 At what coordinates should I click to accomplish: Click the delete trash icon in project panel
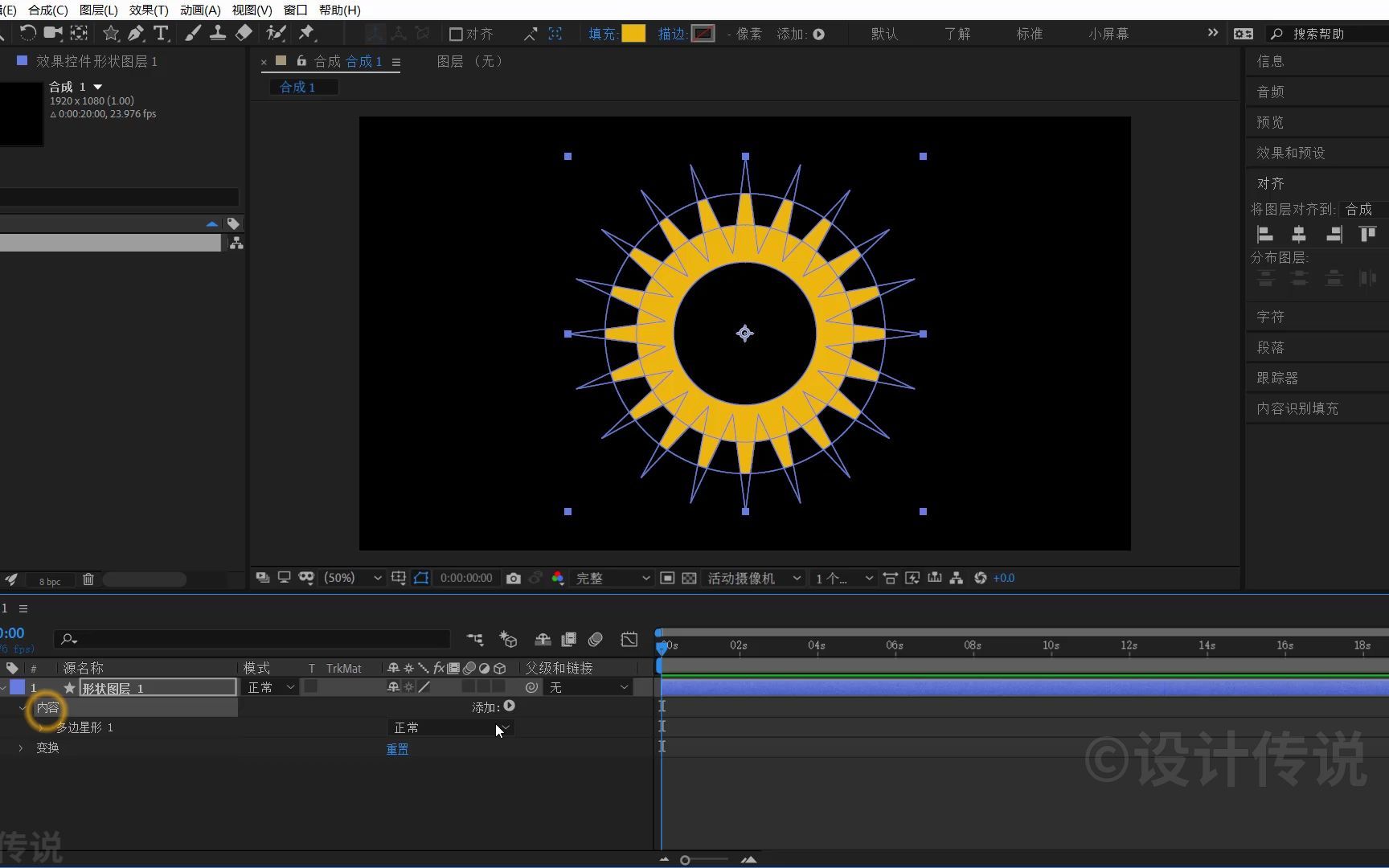(88, 579)
